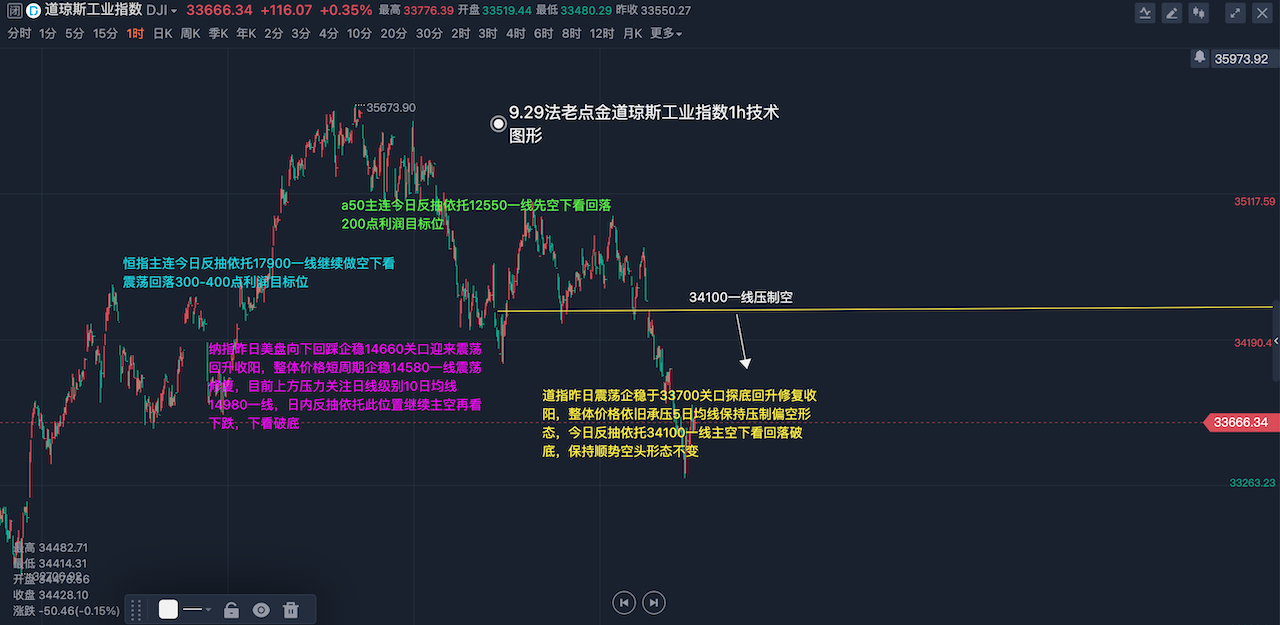Select the drawing pencil tool icon
1280x625 pixels.
click(x=1170, y=12)
